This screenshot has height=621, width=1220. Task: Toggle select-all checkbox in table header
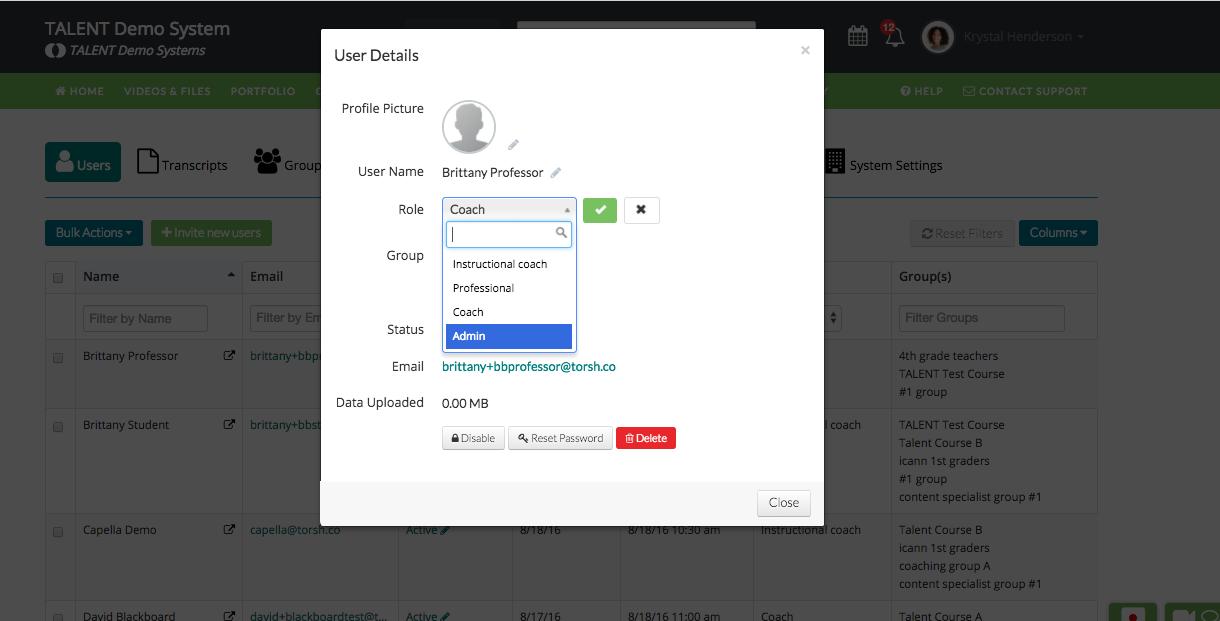[x=58, y=278]
